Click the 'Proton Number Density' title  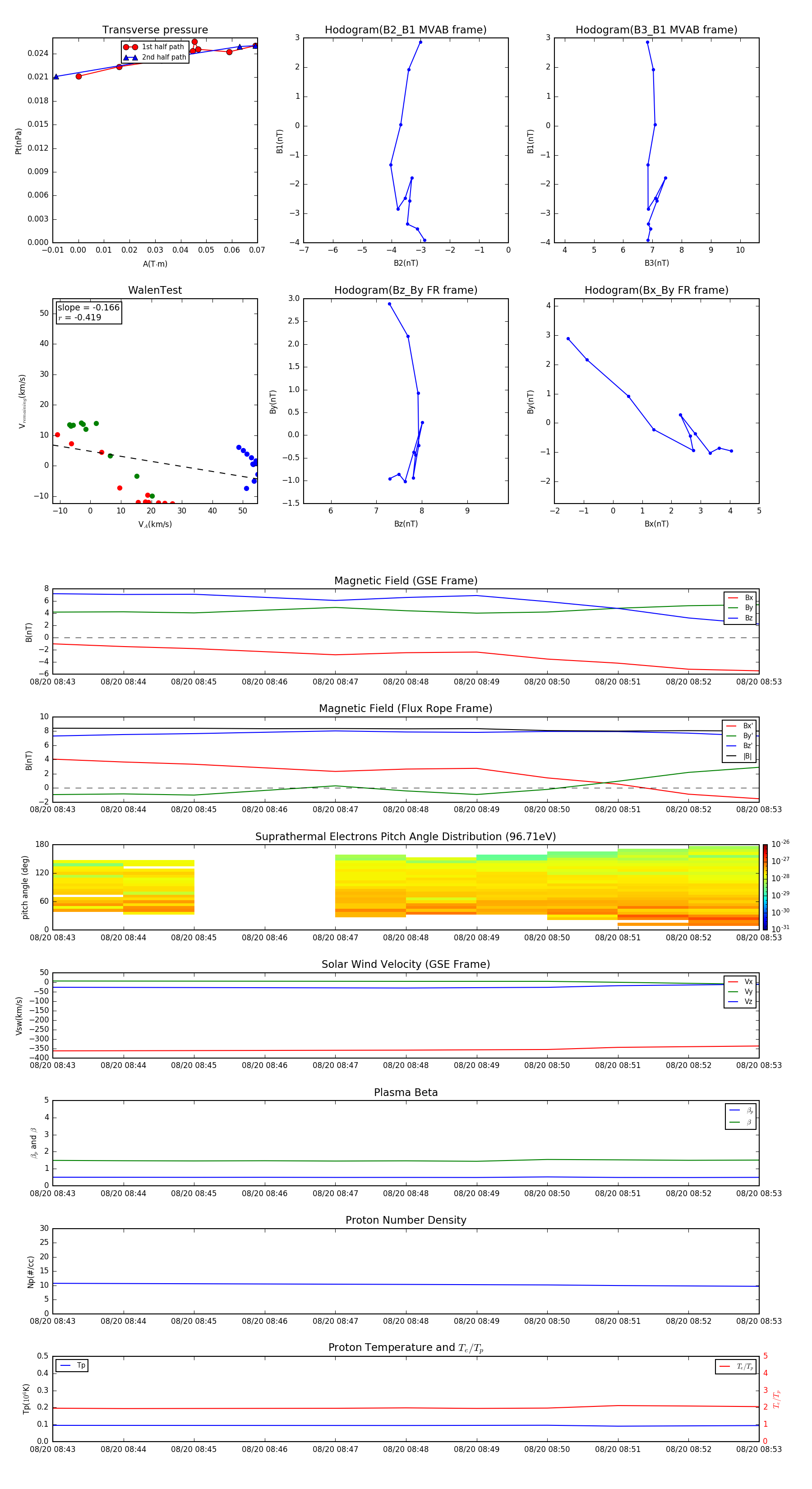[x=406, y=1220]
